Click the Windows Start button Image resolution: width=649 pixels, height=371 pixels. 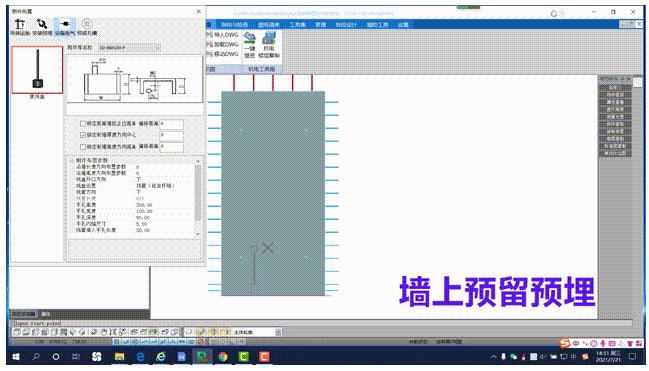coord(16,357)
